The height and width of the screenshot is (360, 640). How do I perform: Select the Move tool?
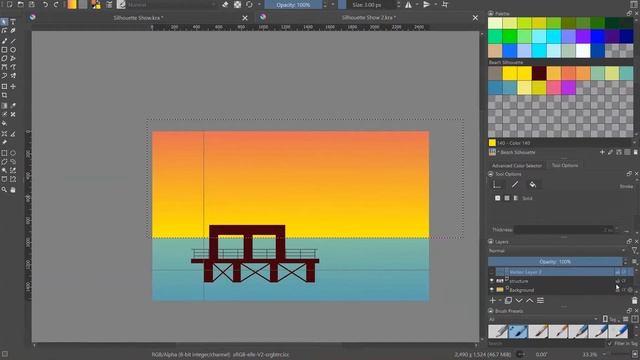coord(13,87)
